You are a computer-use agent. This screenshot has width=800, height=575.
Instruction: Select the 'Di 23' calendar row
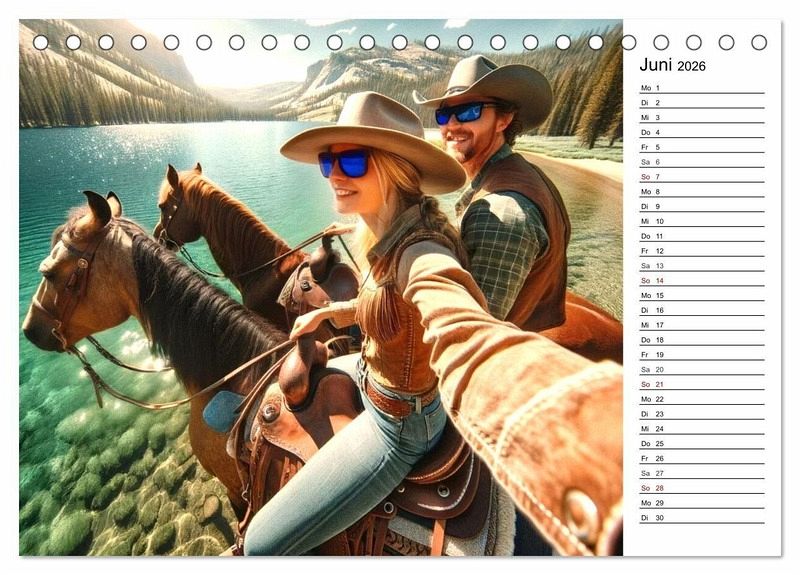tap(702, 413)
